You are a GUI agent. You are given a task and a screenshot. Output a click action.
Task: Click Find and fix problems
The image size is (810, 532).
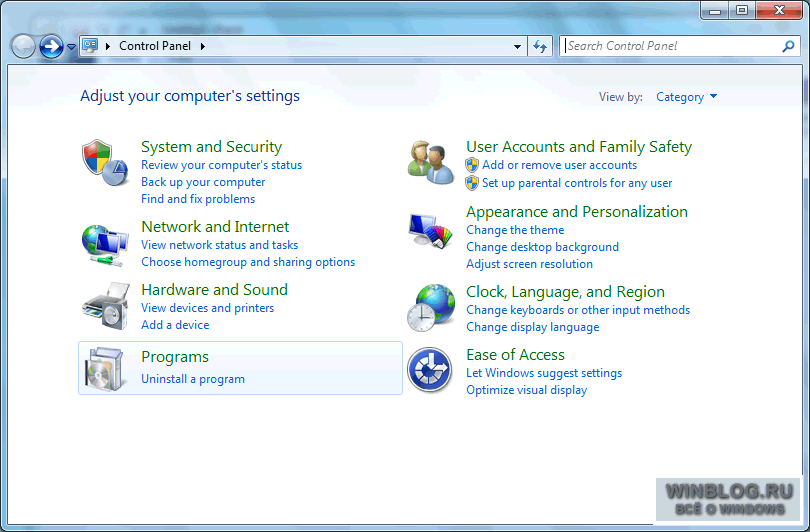198,199
